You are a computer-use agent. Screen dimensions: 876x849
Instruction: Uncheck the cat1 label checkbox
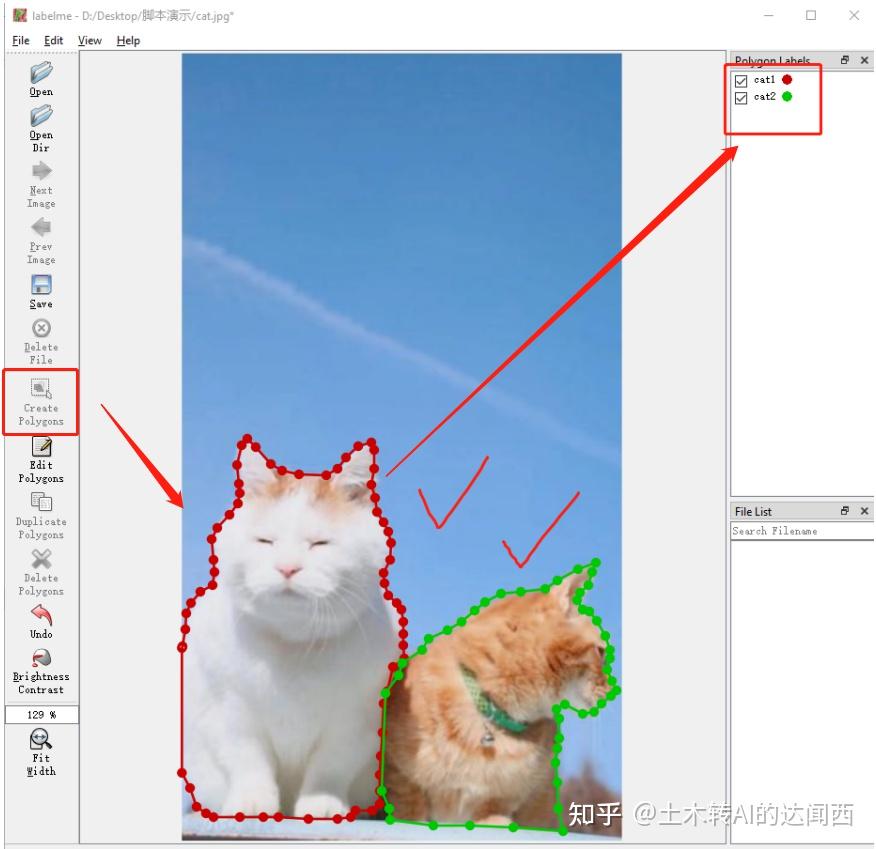tap(740, 80)
